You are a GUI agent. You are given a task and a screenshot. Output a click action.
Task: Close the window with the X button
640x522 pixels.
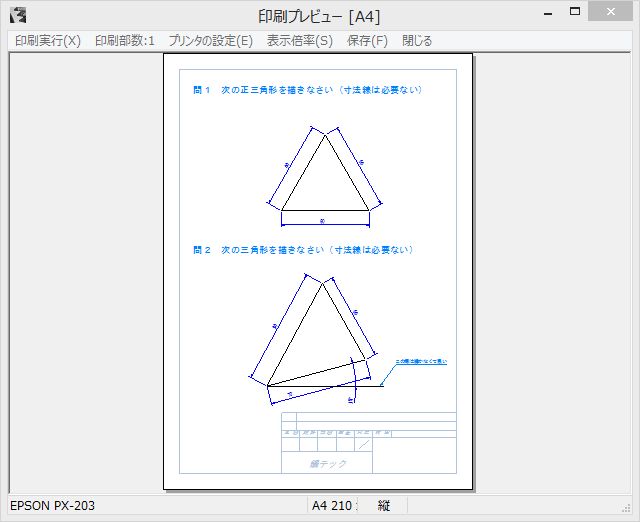click(611, 12)
